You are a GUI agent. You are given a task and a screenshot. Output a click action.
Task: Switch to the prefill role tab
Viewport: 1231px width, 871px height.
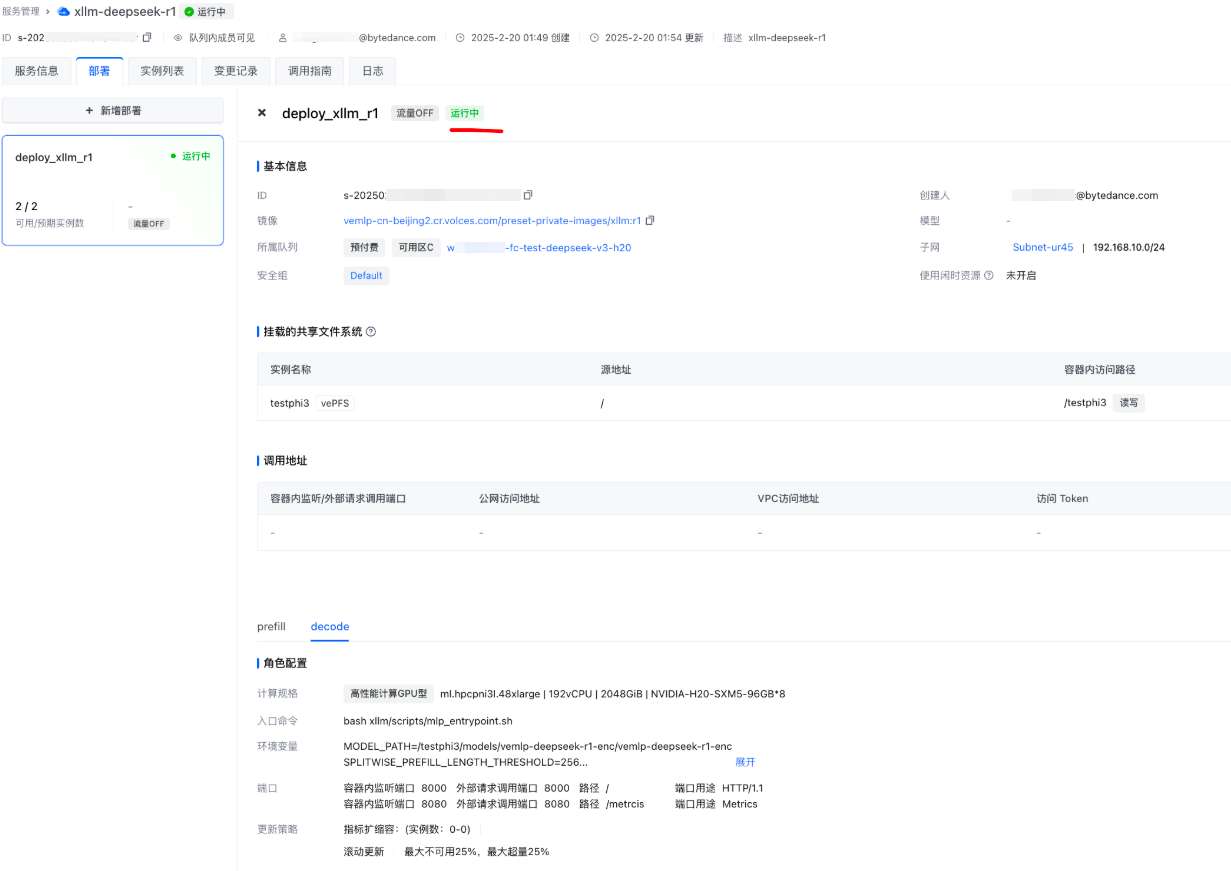[x=271, y=627]
